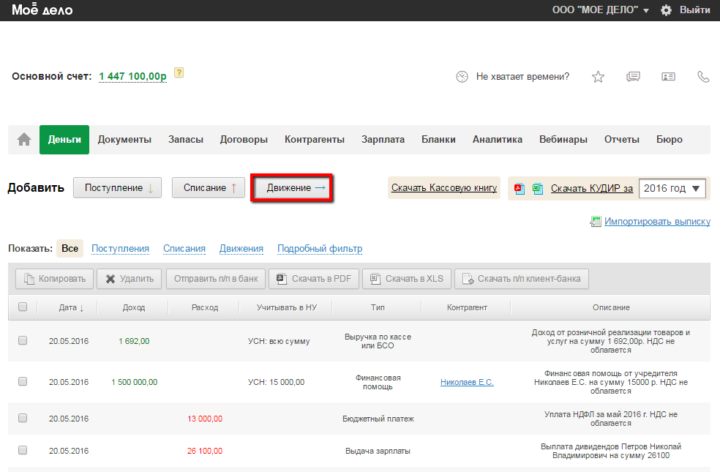The height and width of the screenshot is (472, 720).
Task: Click the yellow help question mark icon
Action: tap(179, 73)
